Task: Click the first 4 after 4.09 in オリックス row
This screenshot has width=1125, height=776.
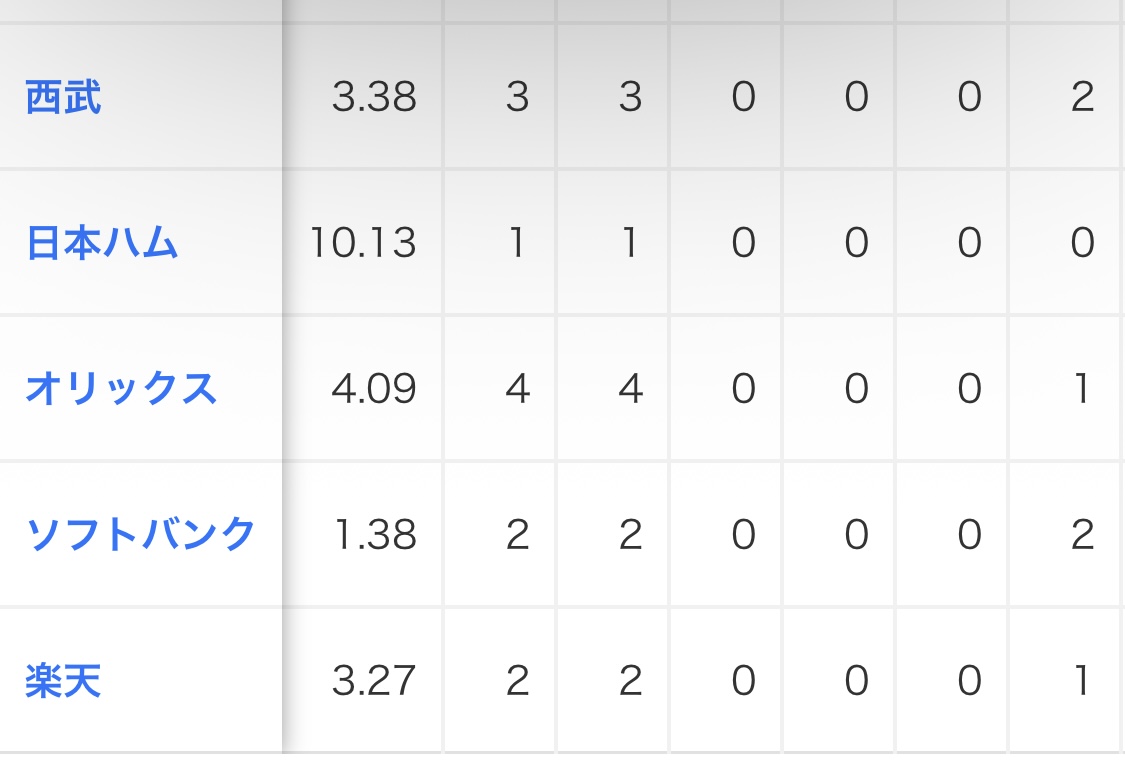Action: (517, 389)
